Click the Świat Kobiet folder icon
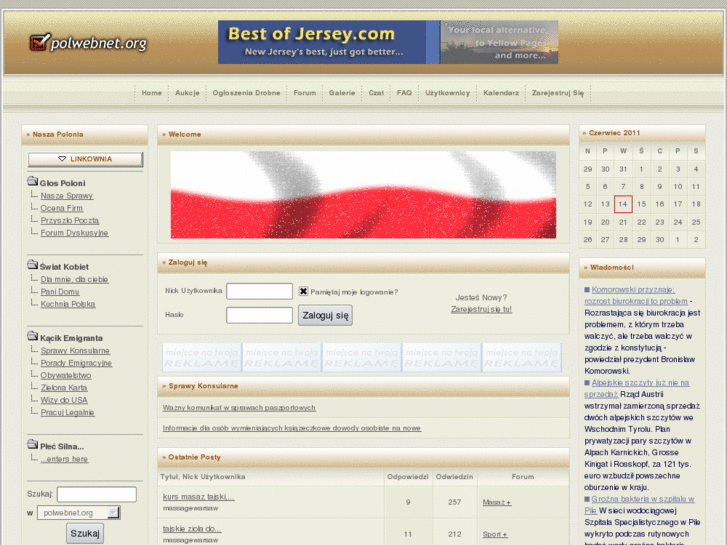Image resolution: width=727 pixels, height=545 pixels. (32, 265)
